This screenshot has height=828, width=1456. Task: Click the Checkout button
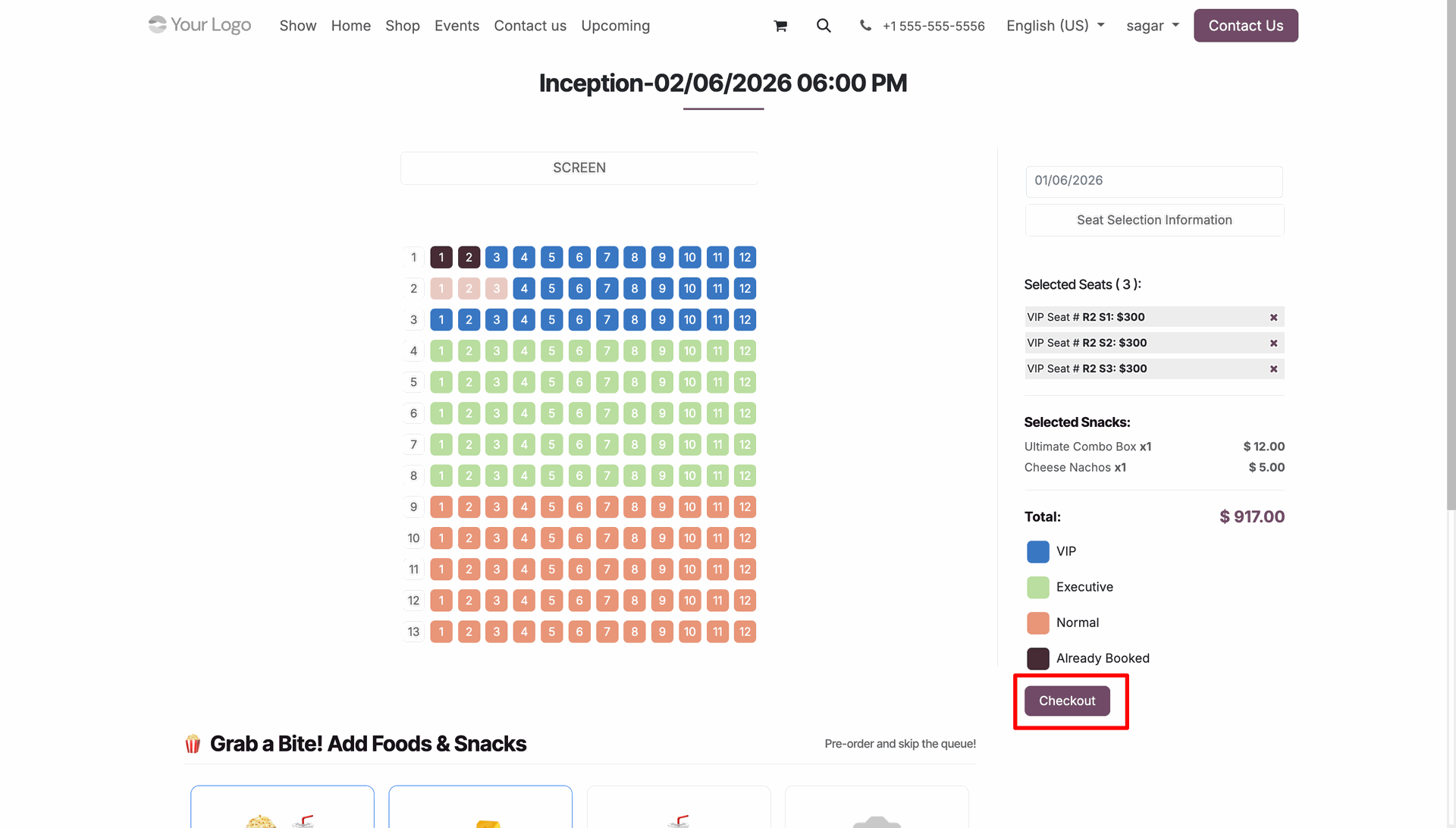click(x=1067, y=701)
